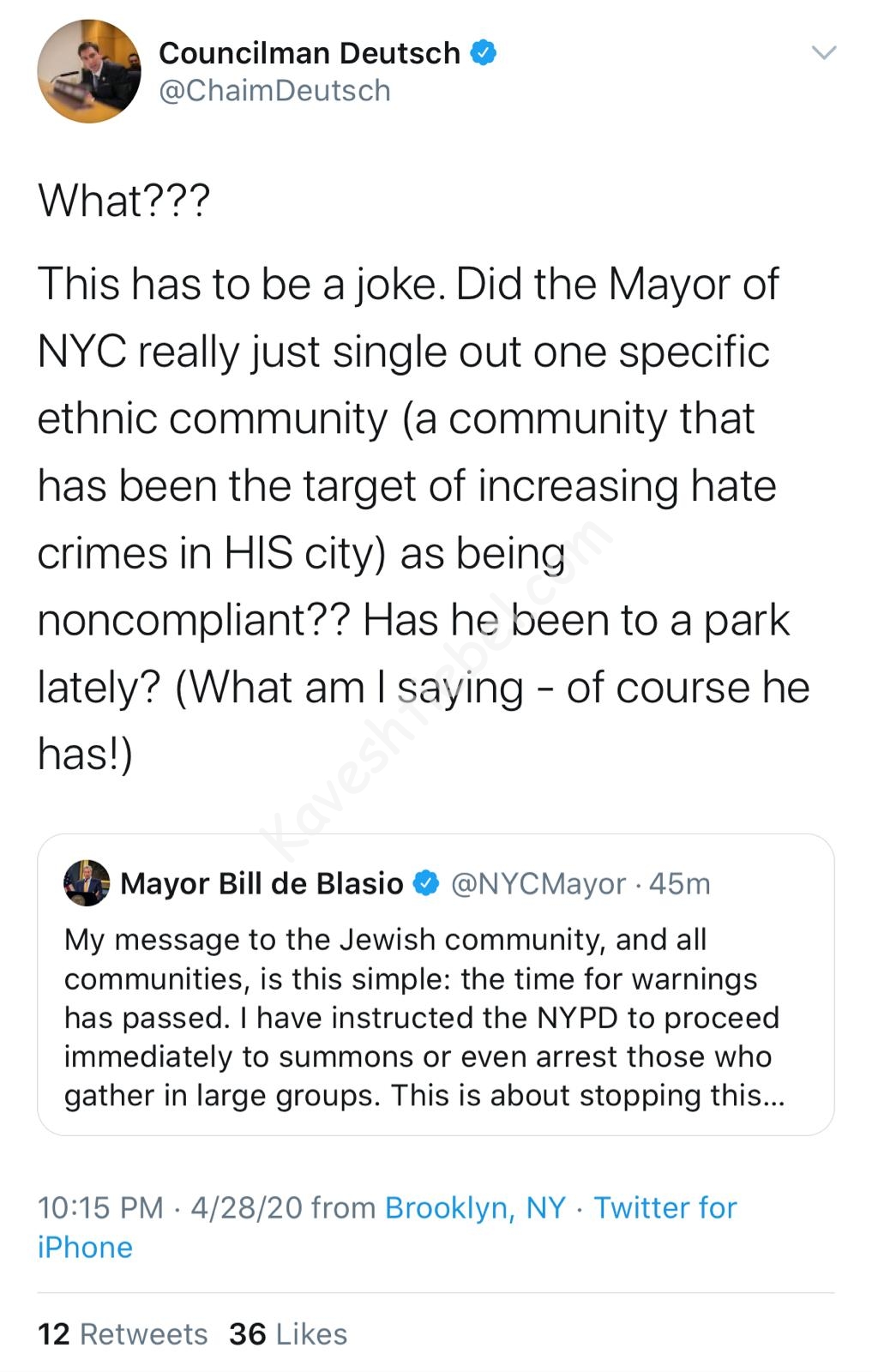Screen dimensions: 872x1372
Task: Click the Councilman Deutsch display name
Action: coord(310,53)
